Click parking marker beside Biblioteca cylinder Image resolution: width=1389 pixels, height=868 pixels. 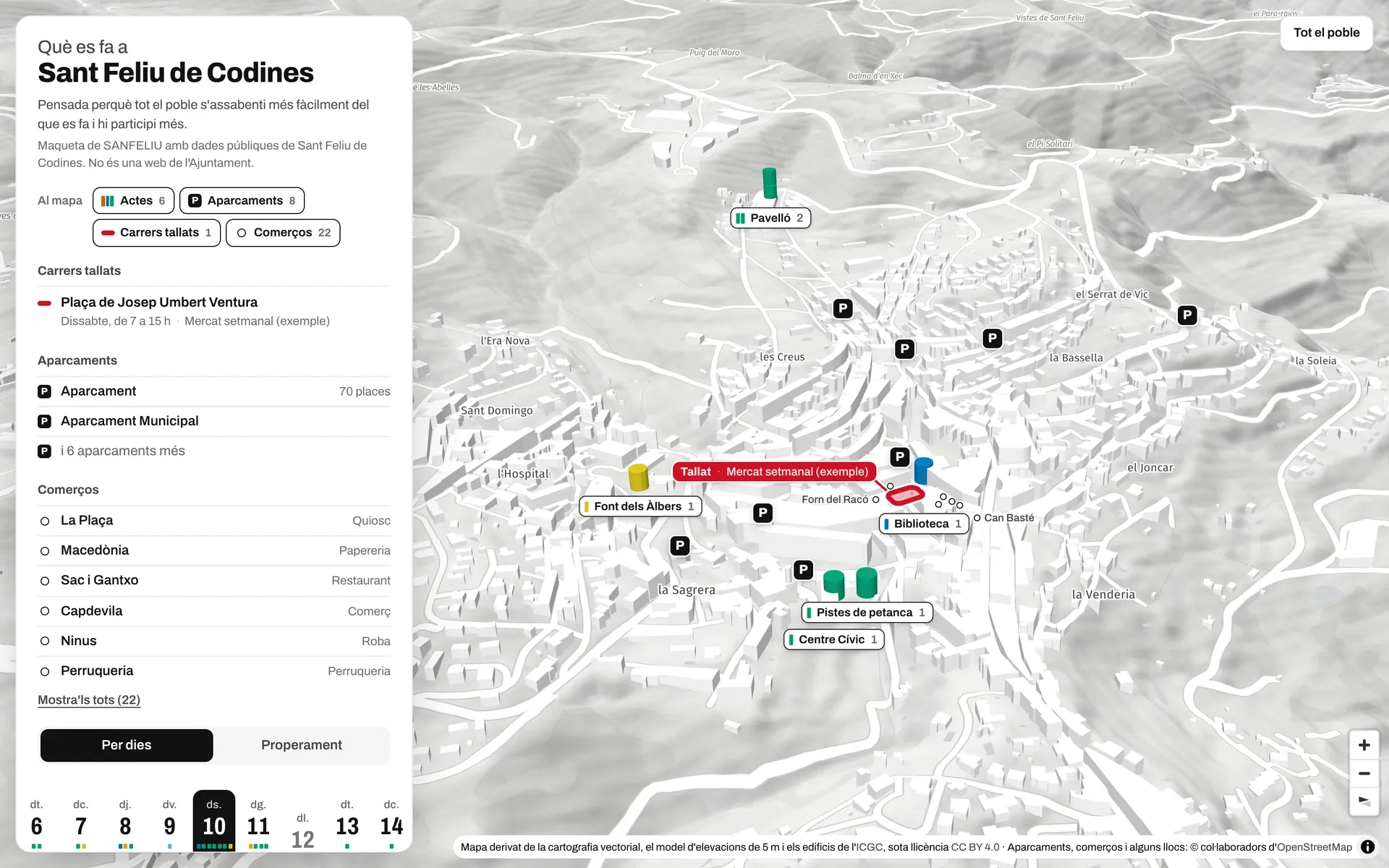[899, 456]
